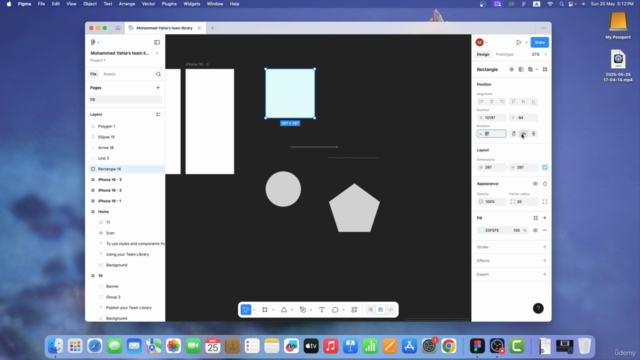Open the Figma main menu logo
This screenshot has height=360, width=640.
tap(93, 42)
